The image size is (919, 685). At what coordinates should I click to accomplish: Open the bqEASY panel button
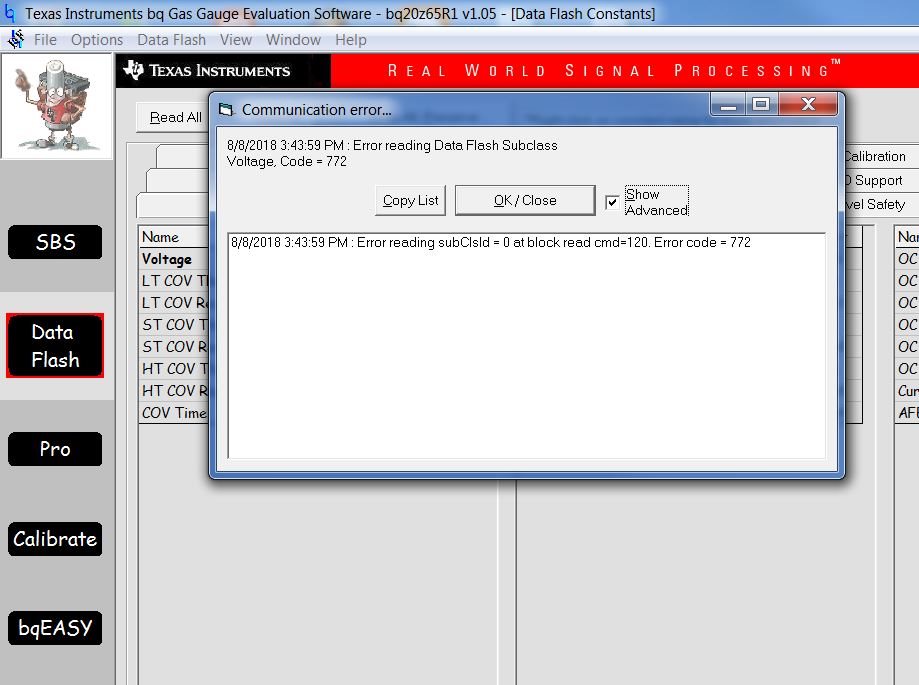tap(55, 628)
